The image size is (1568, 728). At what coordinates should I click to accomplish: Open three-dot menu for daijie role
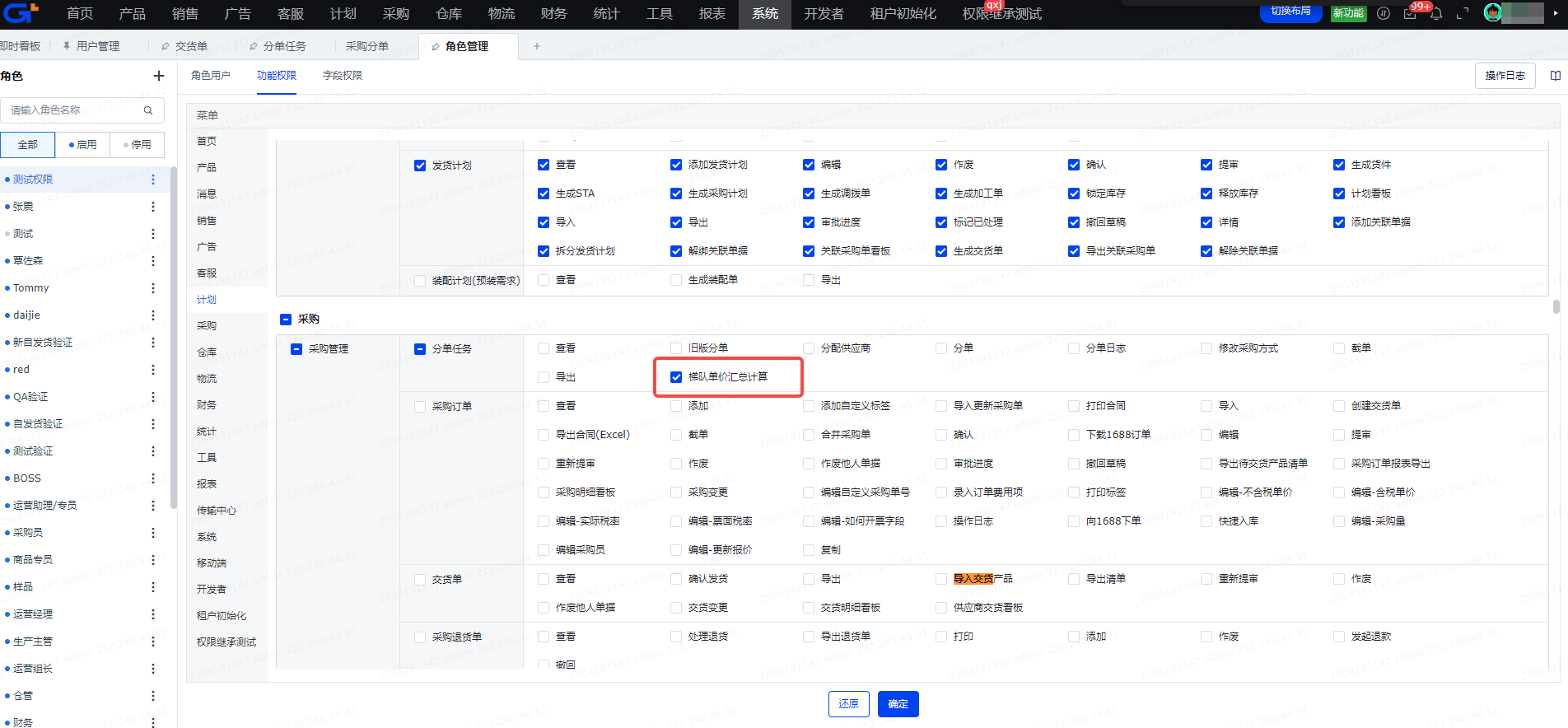pos(153,315)
